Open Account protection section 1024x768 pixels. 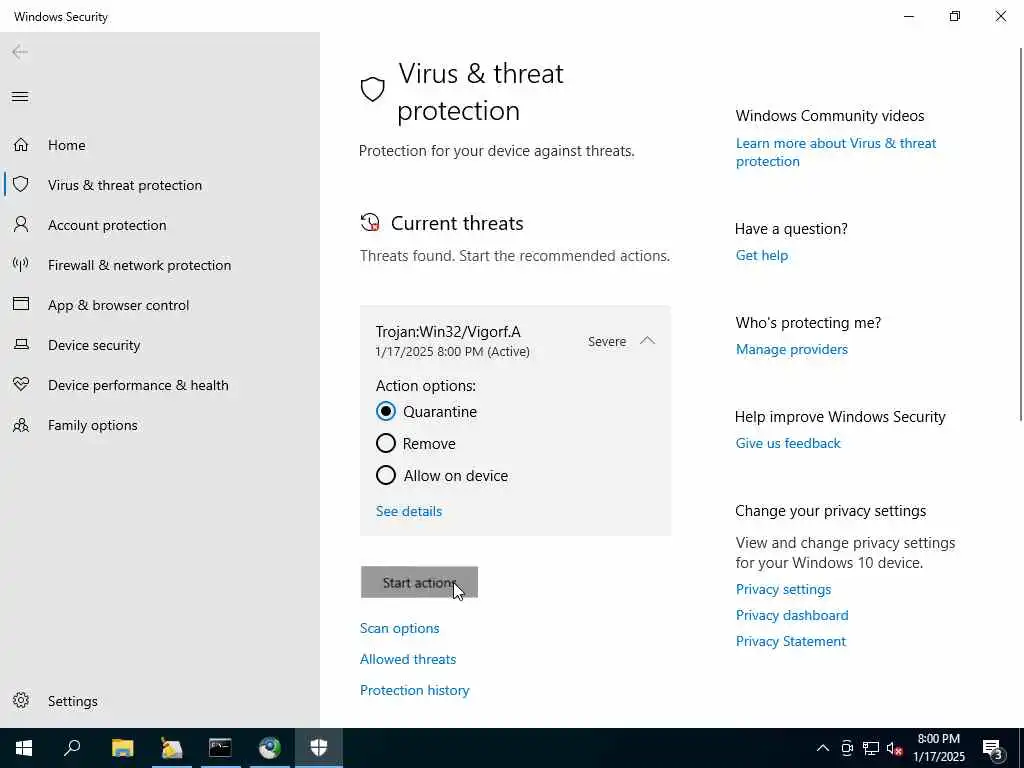pyautogui.click(x=107, y=225)
